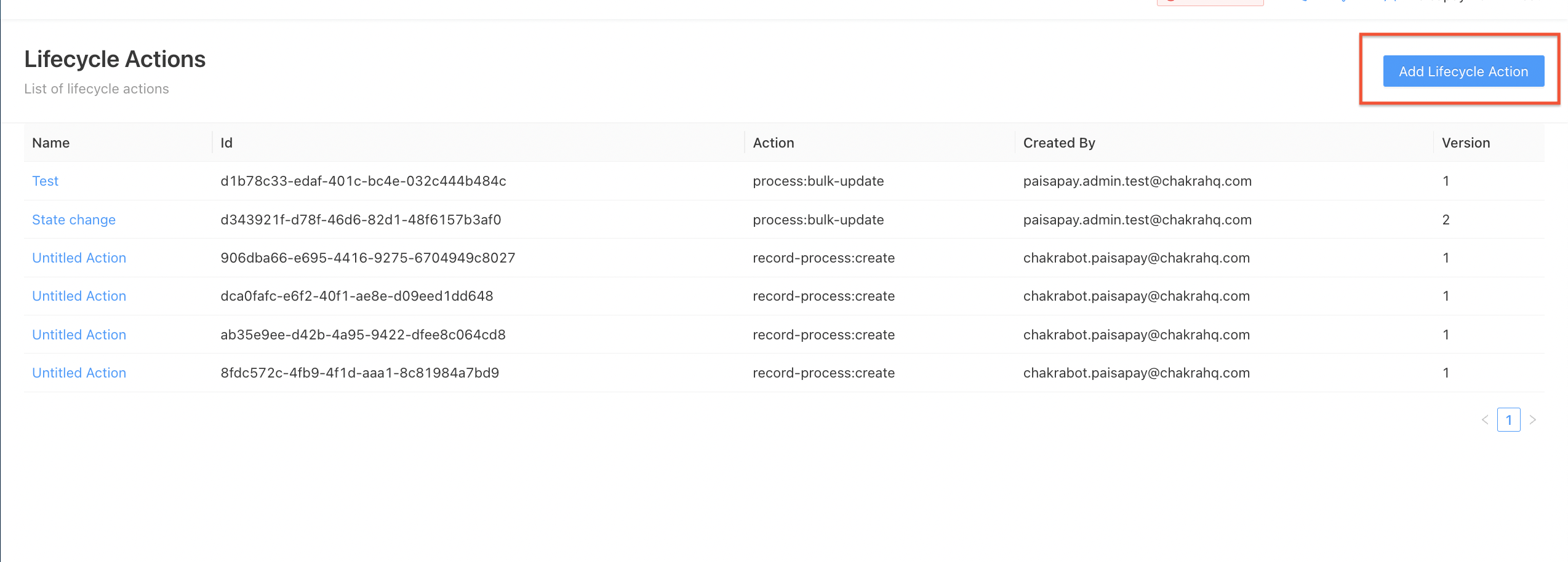Click the Lifecycle Actions page heading

click(114, 58)
